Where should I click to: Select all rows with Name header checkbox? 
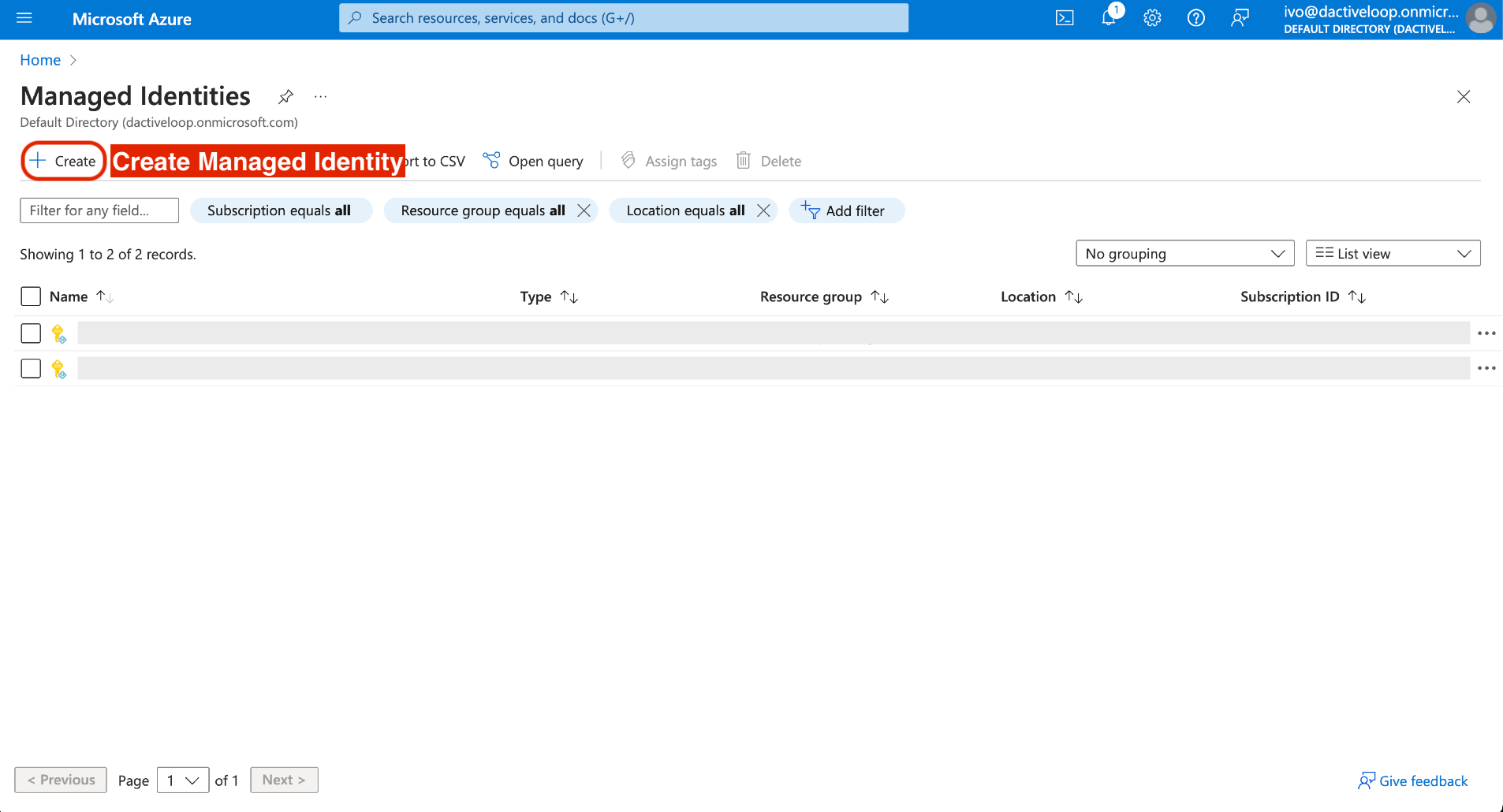pos(31,296)
